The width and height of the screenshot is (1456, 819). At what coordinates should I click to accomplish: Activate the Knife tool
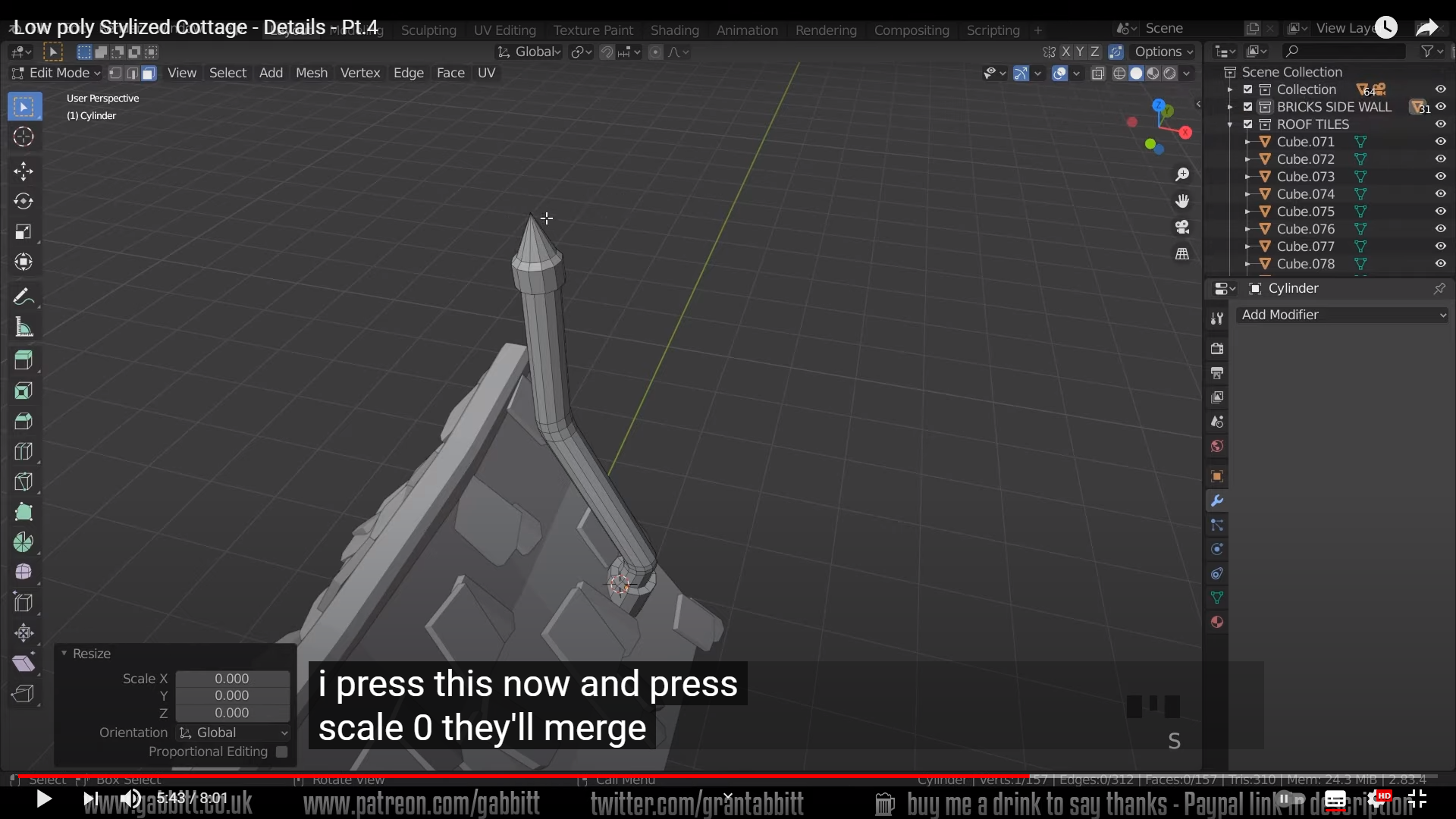pos(24,482)
